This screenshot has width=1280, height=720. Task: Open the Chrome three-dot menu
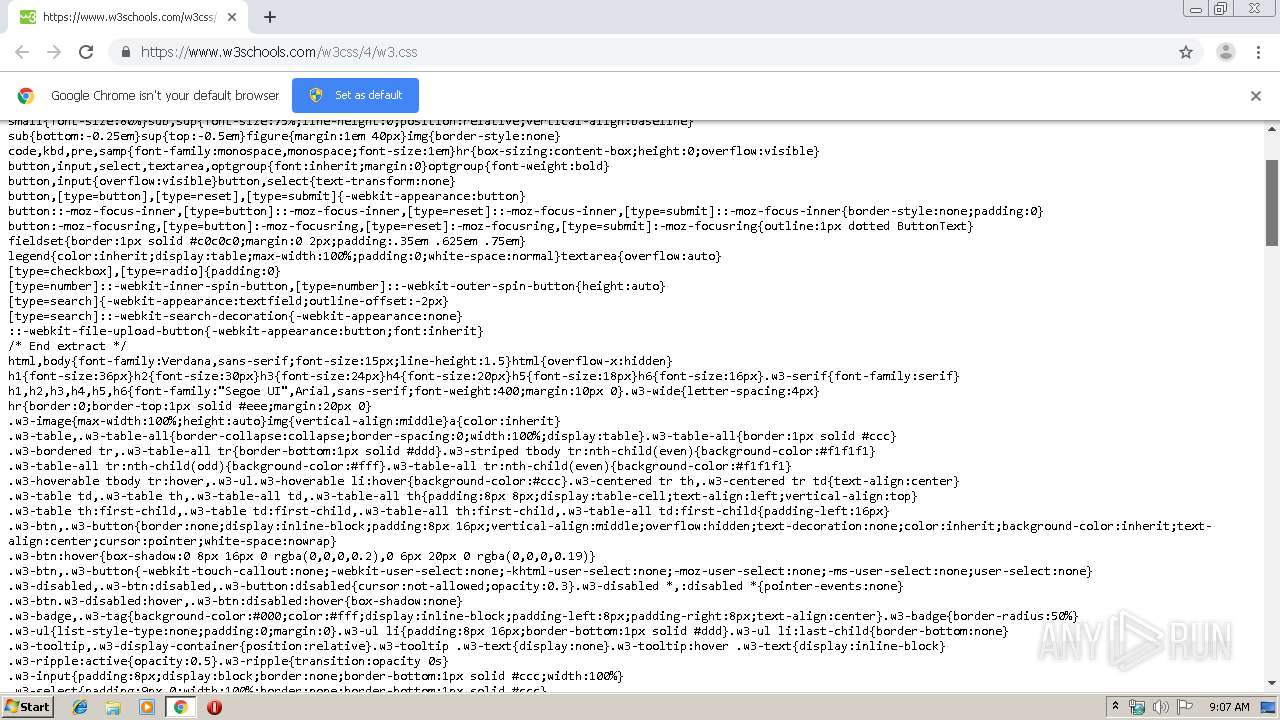pos(1258,52)
